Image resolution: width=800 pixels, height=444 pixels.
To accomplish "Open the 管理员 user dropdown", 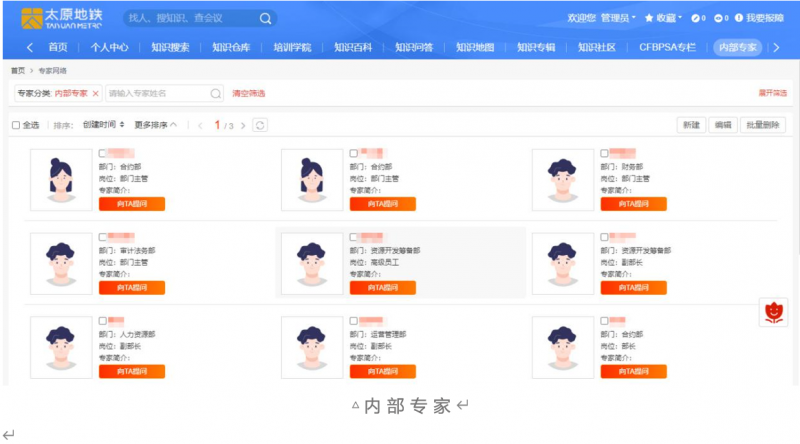I will point(619,18).
